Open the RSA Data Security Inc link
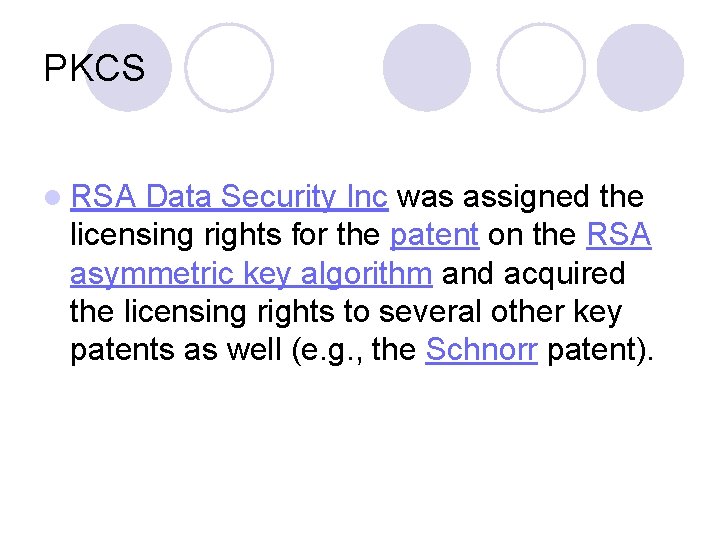This screenshot has height=540, width=720. click(x=229, y=197)
